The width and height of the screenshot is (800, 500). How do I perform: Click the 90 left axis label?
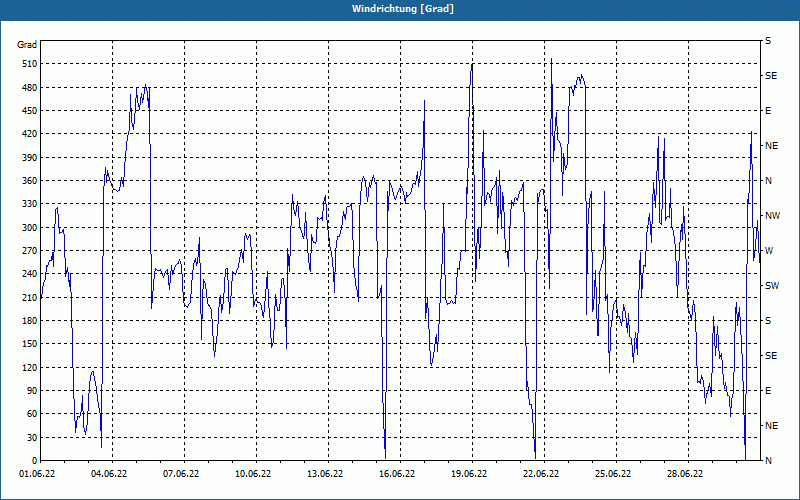32,391
